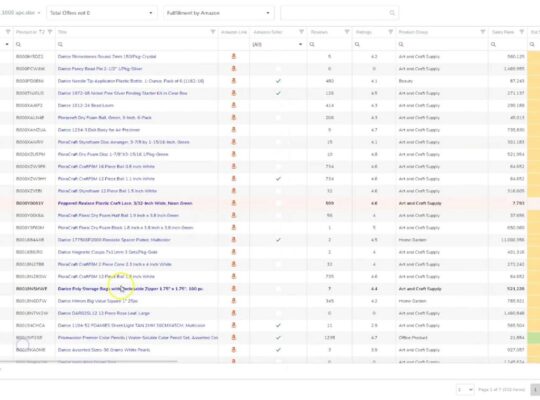Click search icon in Title filter cell
The image size is (540, 400).
60,44
